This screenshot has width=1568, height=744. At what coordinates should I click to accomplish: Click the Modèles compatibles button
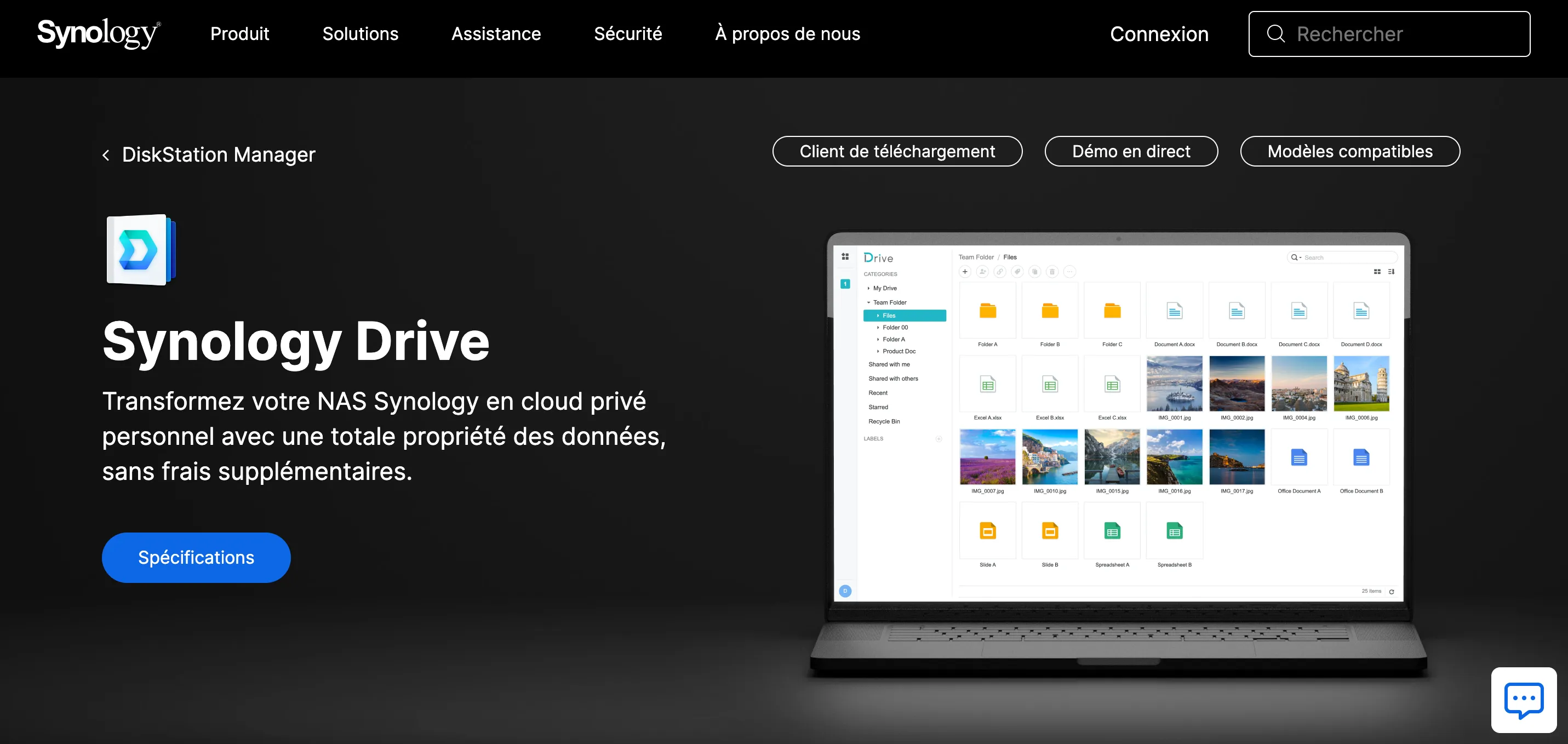1349,151
